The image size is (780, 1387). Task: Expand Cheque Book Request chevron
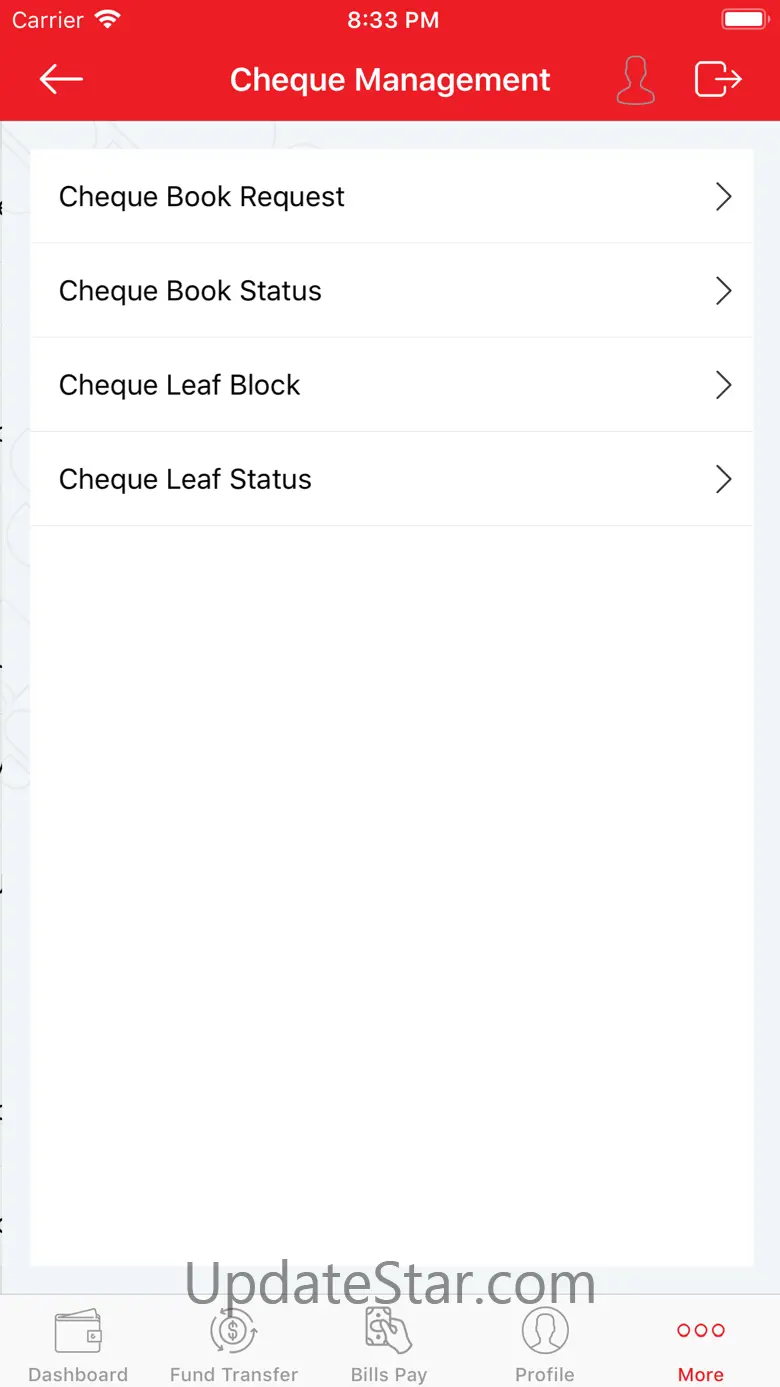pyautogui.click(x=724, y=197)
